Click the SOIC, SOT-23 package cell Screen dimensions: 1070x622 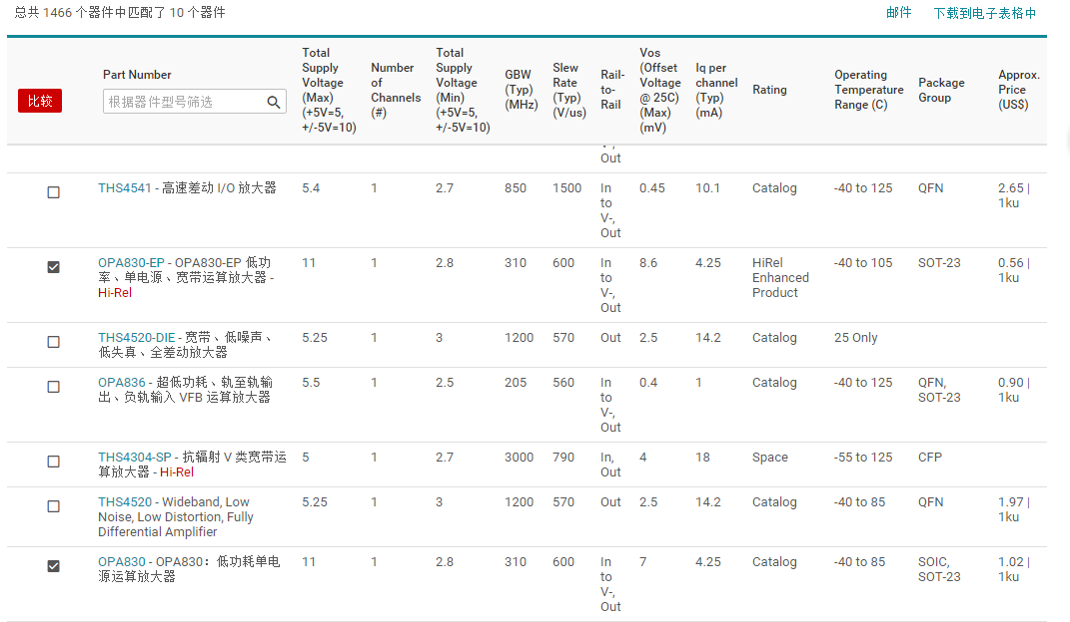pyautogui.click(x=939, y=569)
